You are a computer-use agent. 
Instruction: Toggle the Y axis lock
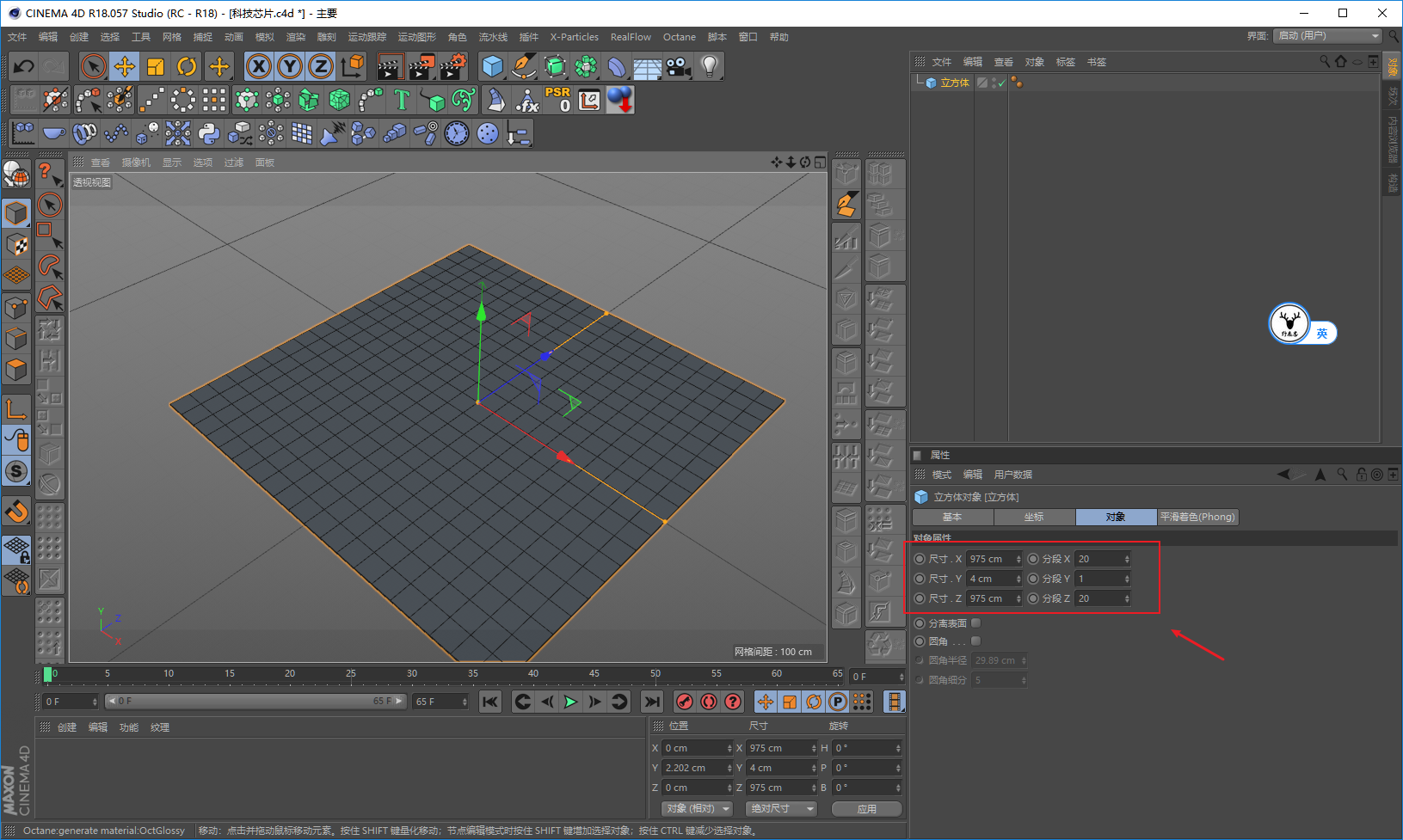290,66
